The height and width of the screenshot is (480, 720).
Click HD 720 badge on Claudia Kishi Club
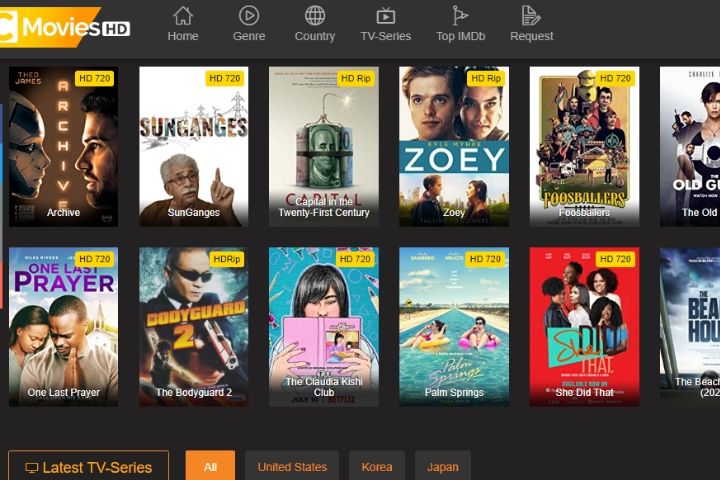pyautogui.click(x=355, y=259)
